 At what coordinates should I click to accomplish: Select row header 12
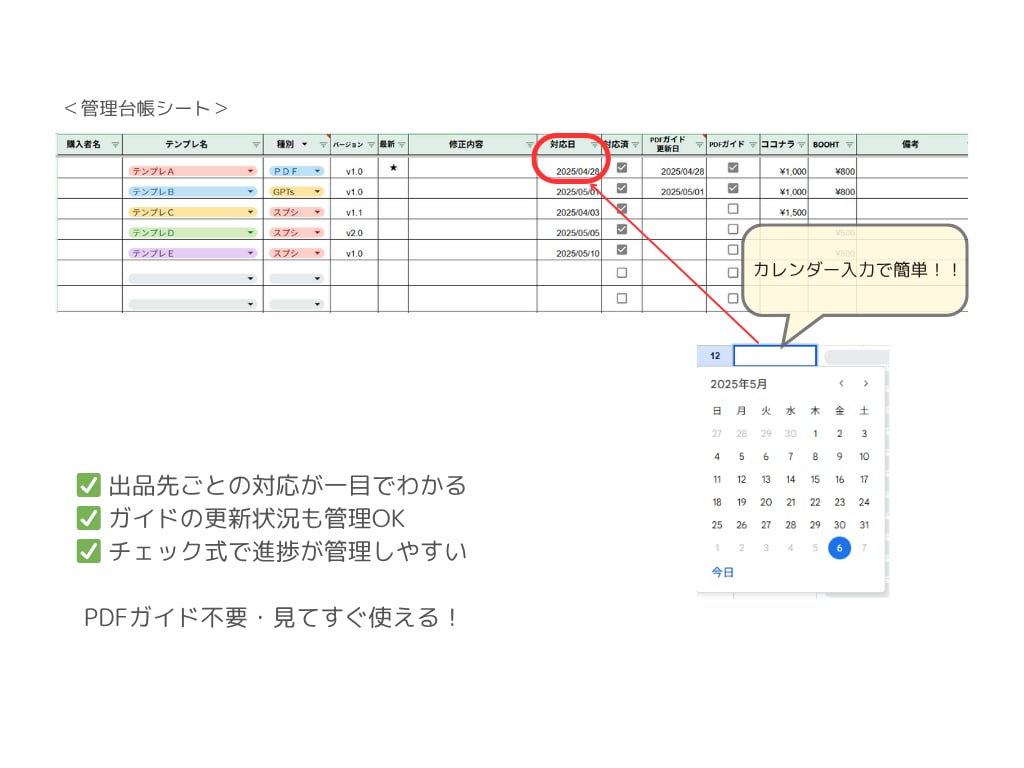tap(715, 355)
